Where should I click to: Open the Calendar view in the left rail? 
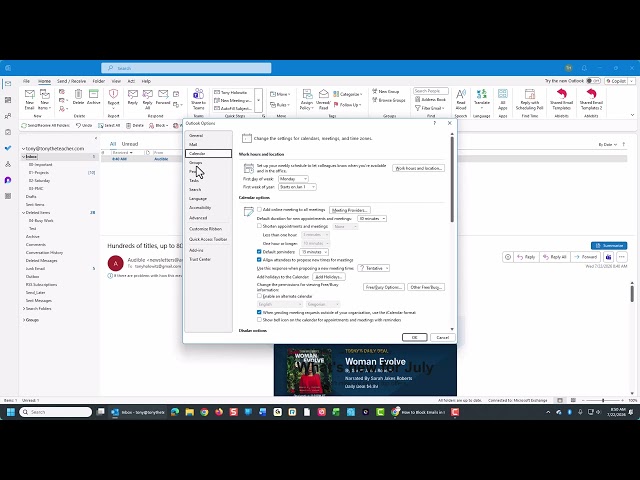coord(8,100)
